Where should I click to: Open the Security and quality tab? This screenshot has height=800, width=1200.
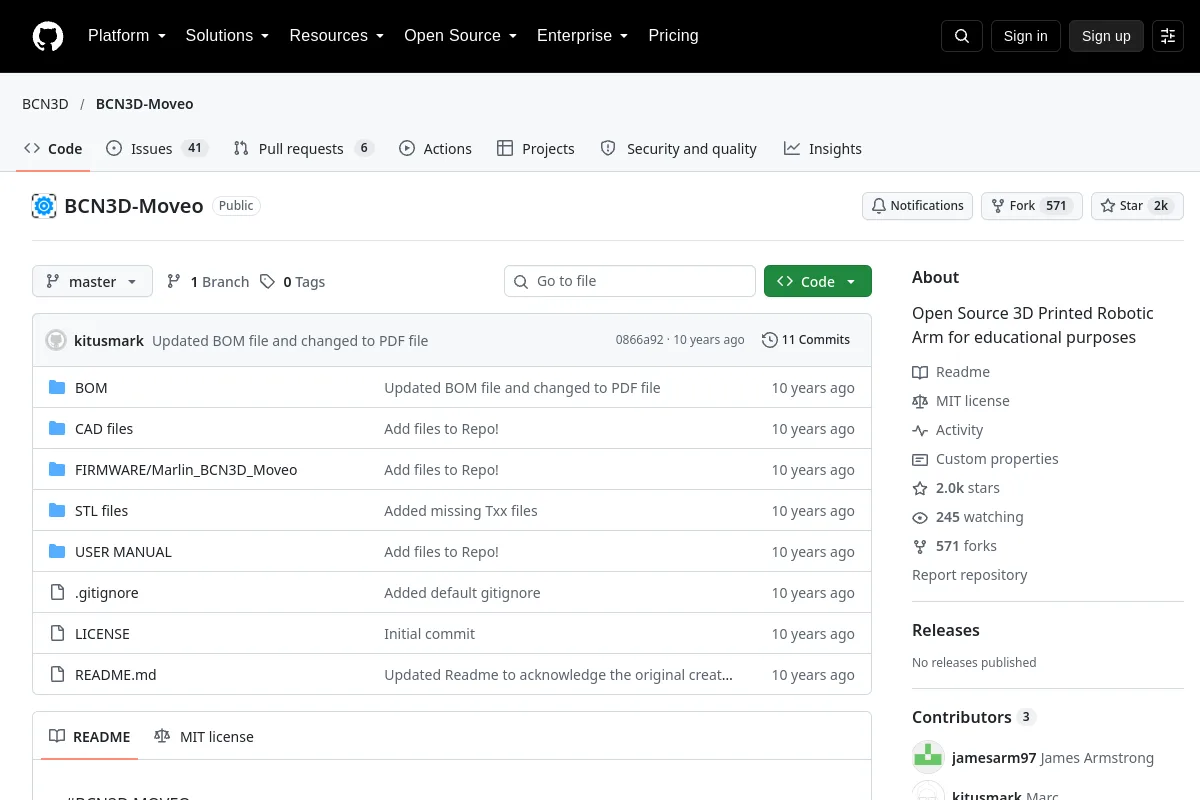678,148
